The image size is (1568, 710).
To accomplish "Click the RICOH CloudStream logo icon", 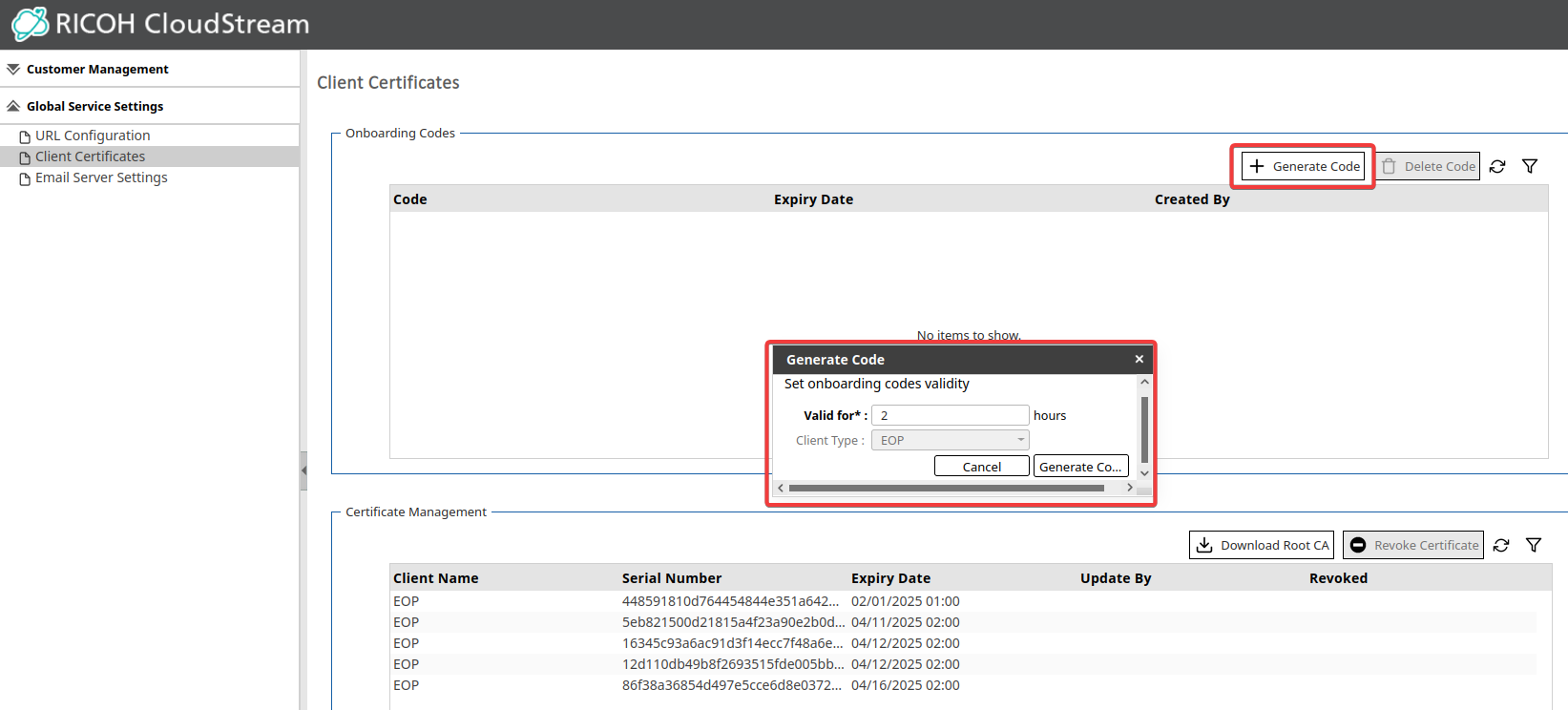I will click(30, 24).
